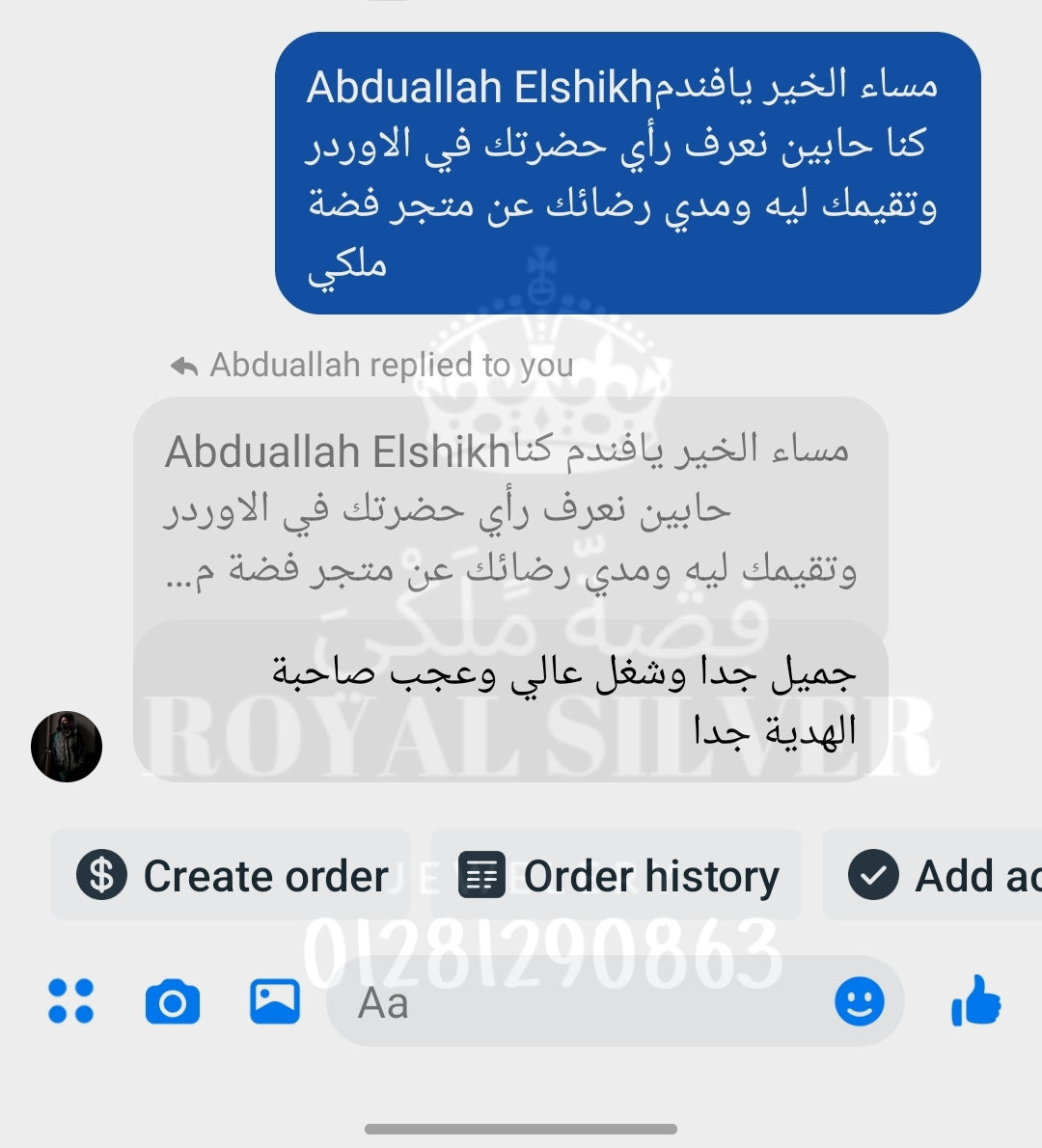Tap the bottom home indicator bar
Viewport: 1042px width, 1148px height.
(521, 1129)
